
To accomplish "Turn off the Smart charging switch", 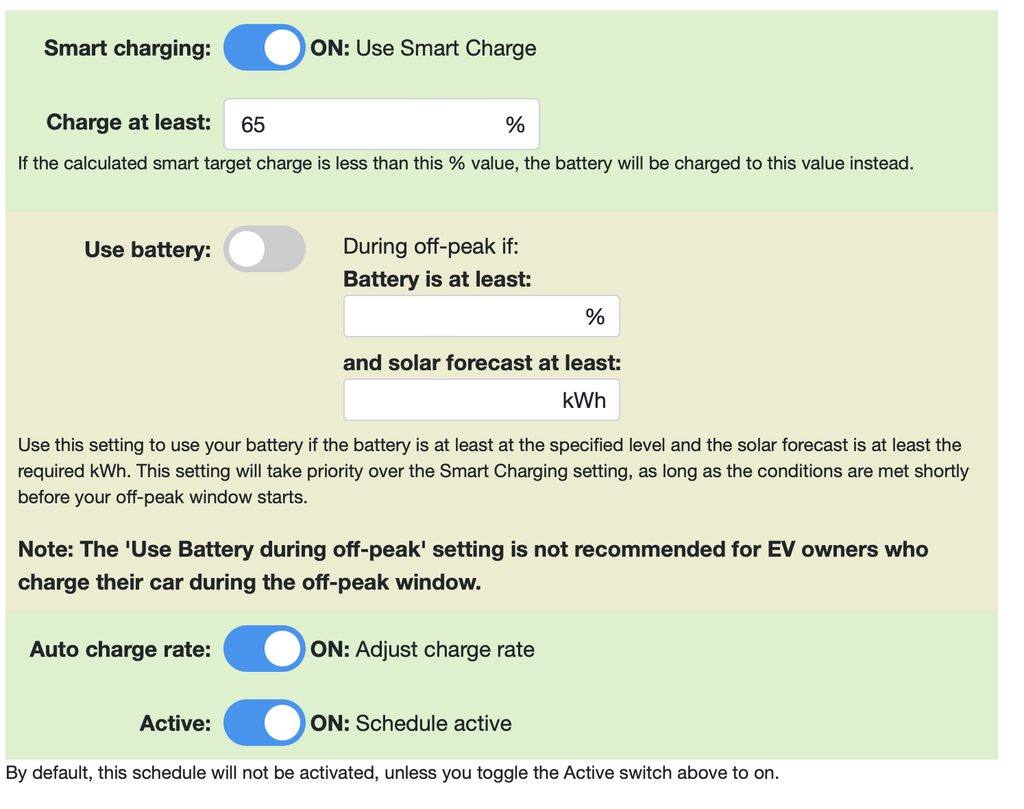I will [x=264, y=48].
